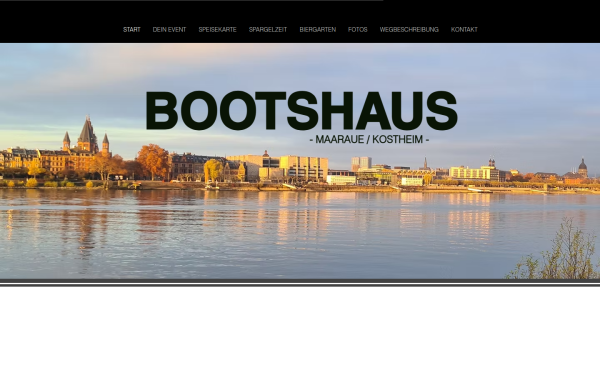Open the SPEISEKARTE menu link
This screenshot has width=600, height=375.
pyautogui.click(x=217, y=29)
